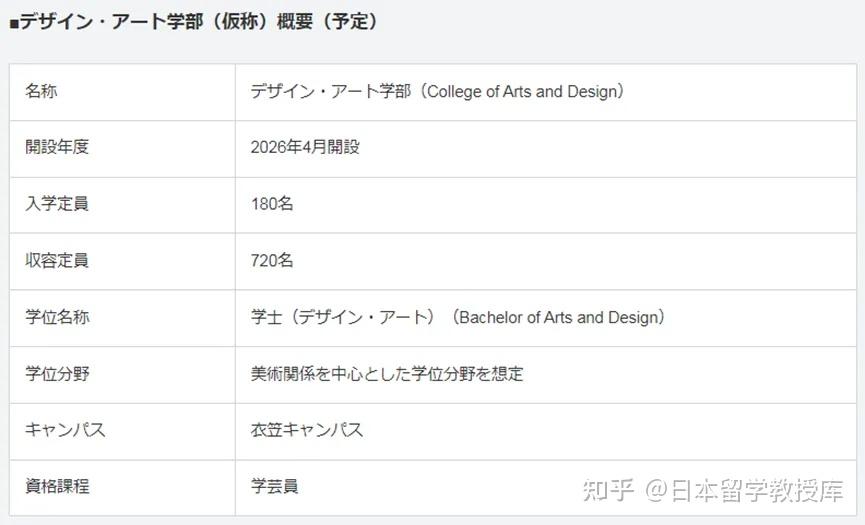This screenshot has height=525, width=865.
Task: Click the 学芸員 value cell
Action: [274, 487]
